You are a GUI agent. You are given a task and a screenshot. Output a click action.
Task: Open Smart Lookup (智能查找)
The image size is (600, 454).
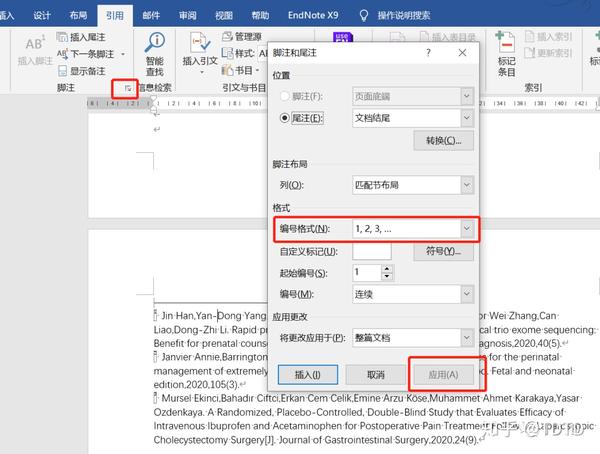click(155, 54)
